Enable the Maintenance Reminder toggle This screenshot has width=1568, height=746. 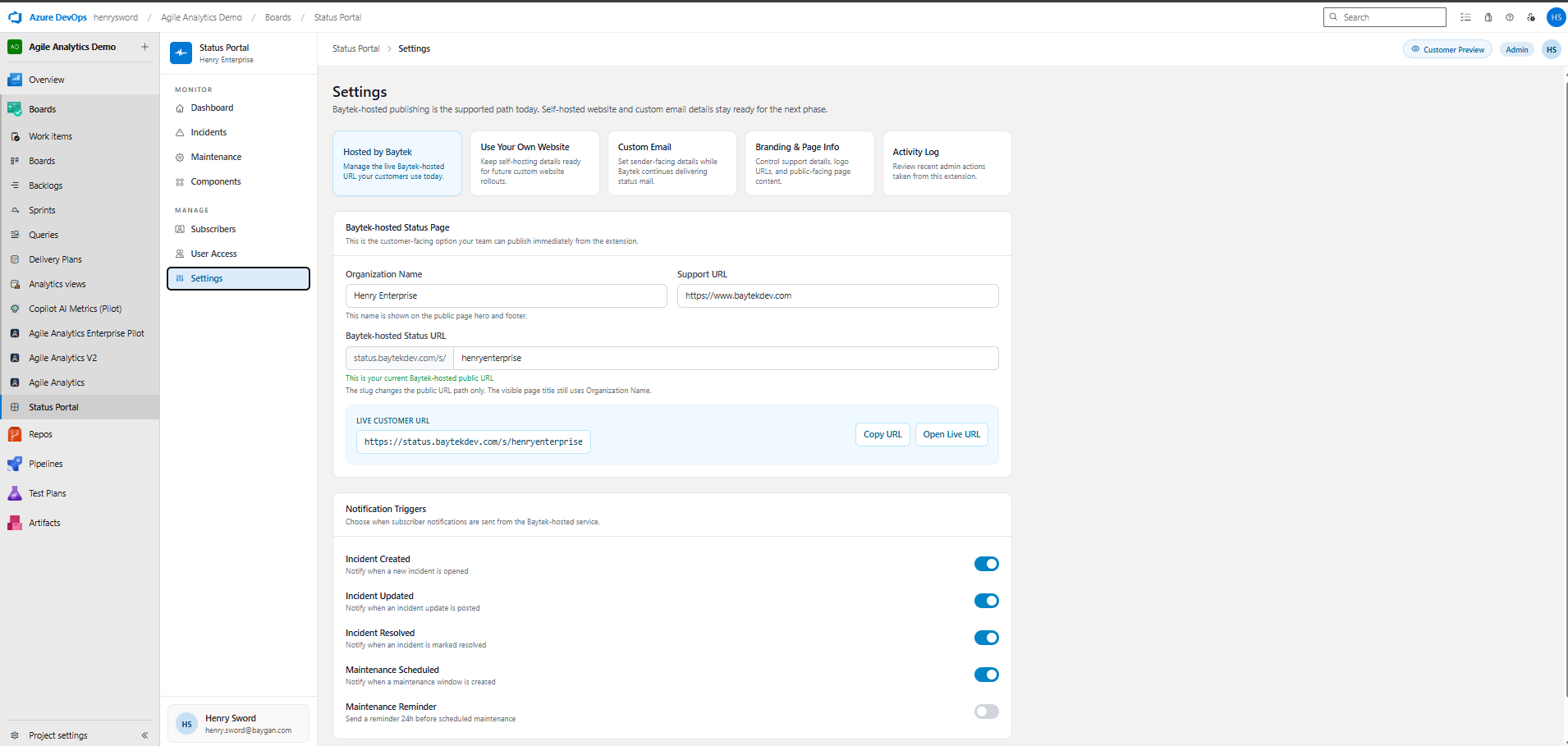986,712
